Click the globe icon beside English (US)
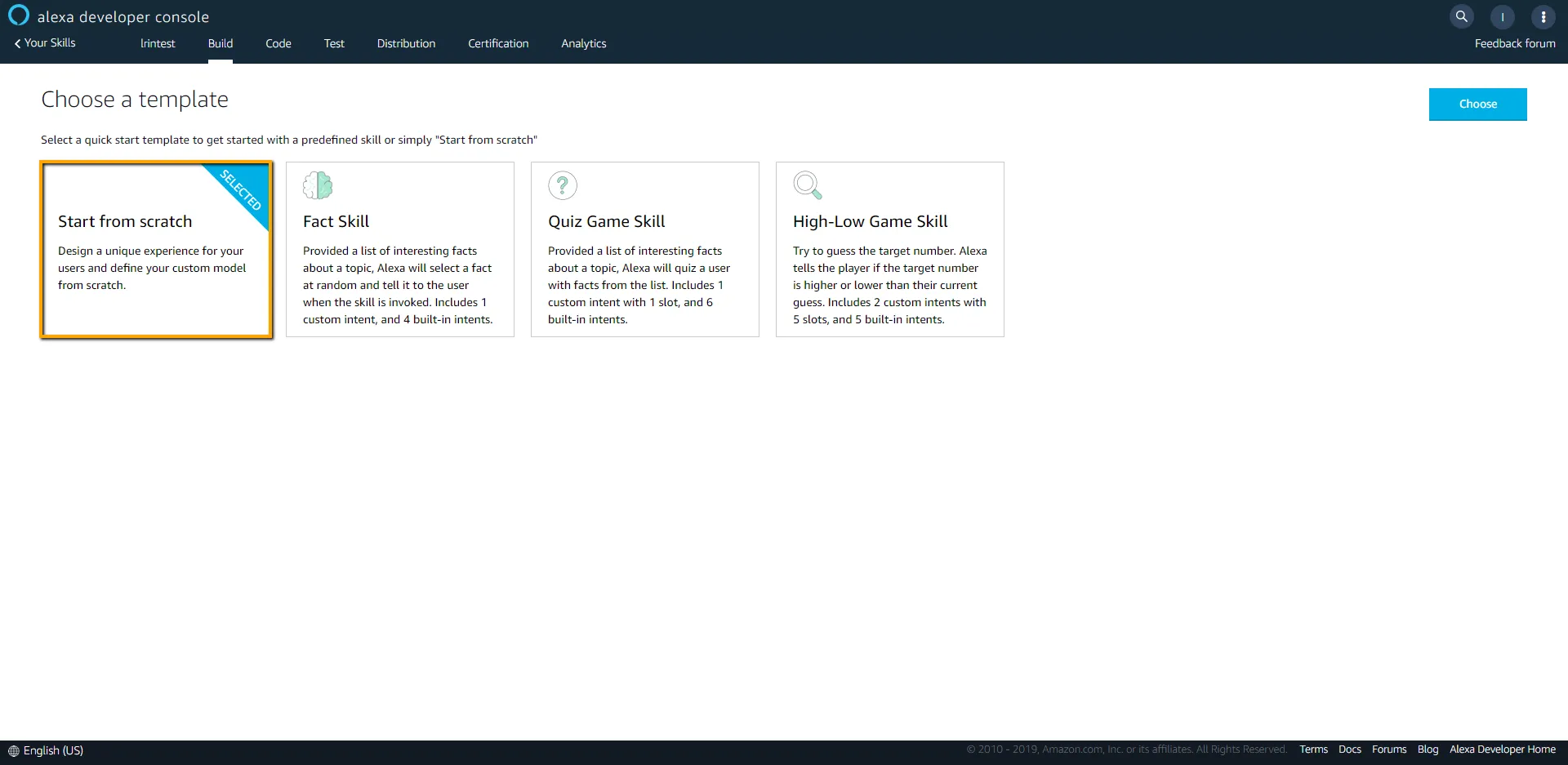Screen dimensions: 1568x765 [x=13, y=751]
